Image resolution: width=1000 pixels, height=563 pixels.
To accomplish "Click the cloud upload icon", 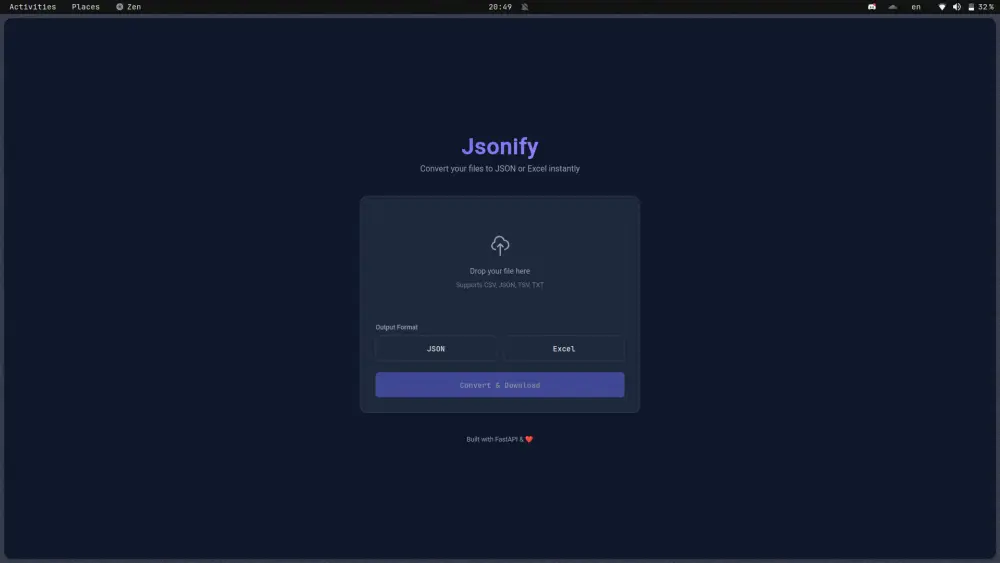I will (x=500, y=245).
